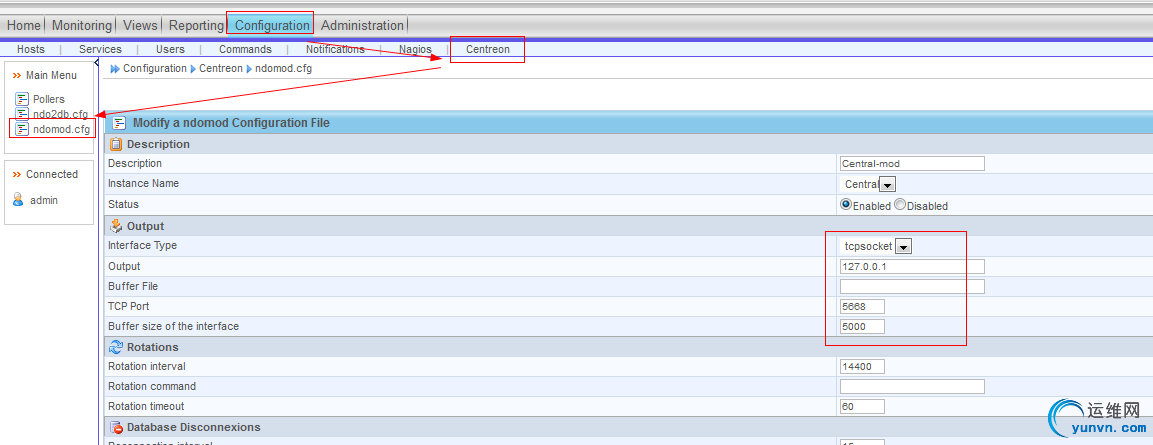Click the Description section clipboard icon
This screenshot has width=1153, height=445.
(115, 144)
